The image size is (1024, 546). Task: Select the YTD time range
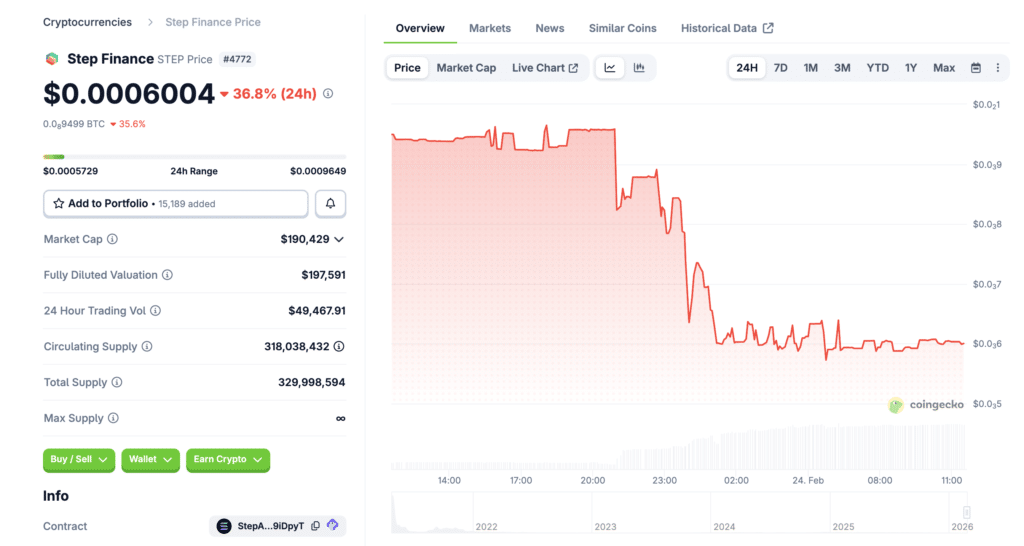878,68
